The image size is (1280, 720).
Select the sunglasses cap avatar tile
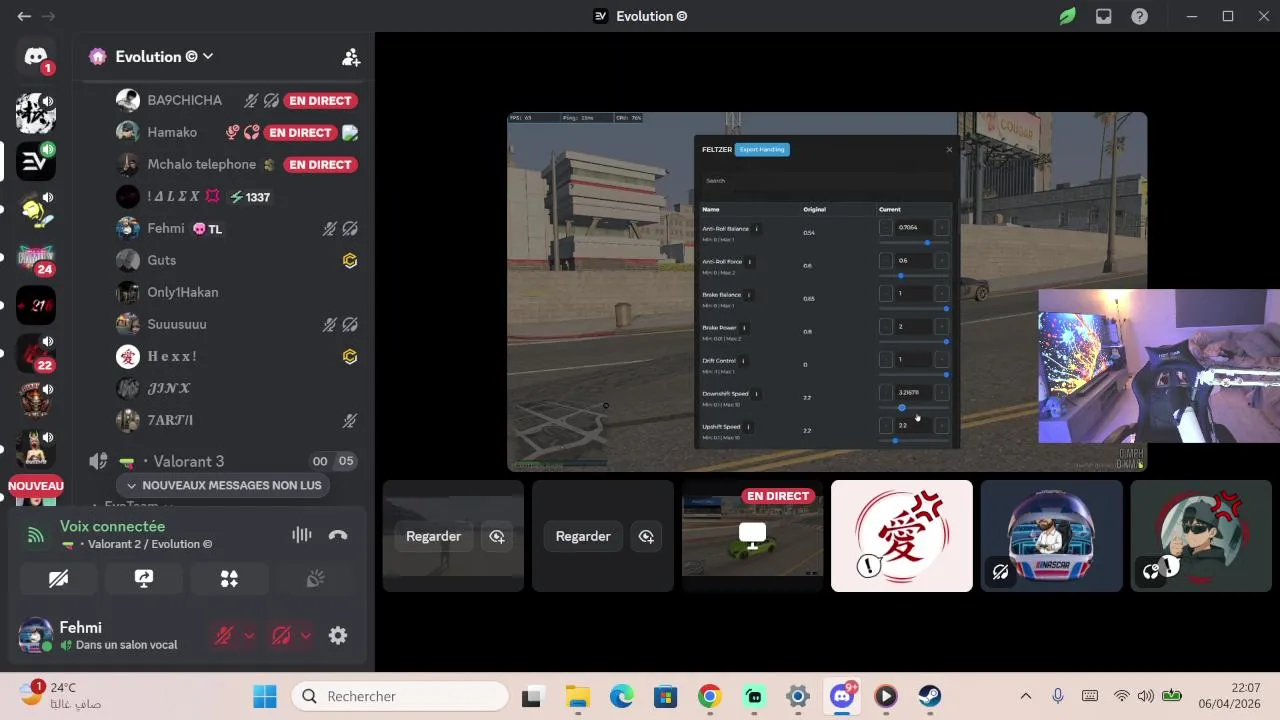coord(1201,536)
